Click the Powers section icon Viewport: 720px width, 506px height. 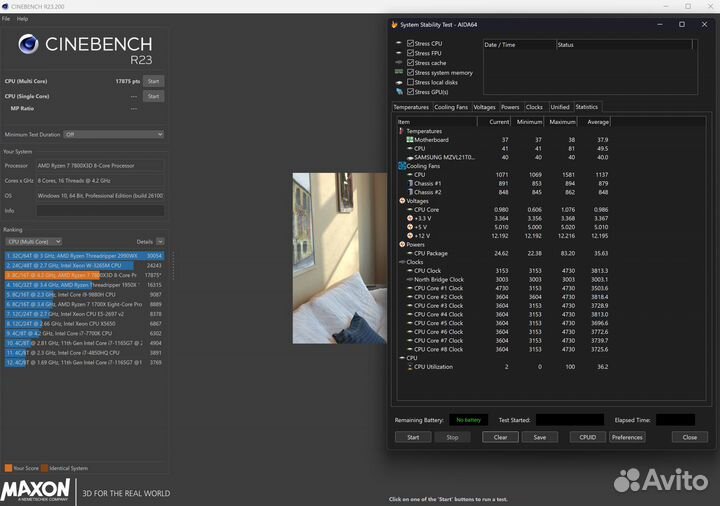tap(402, 244)
